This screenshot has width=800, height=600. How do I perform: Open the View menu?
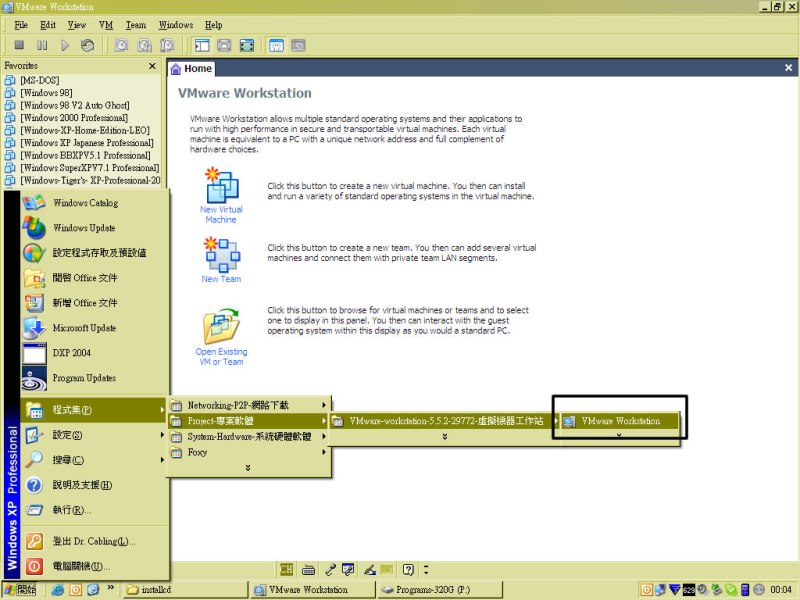point(77,25)
